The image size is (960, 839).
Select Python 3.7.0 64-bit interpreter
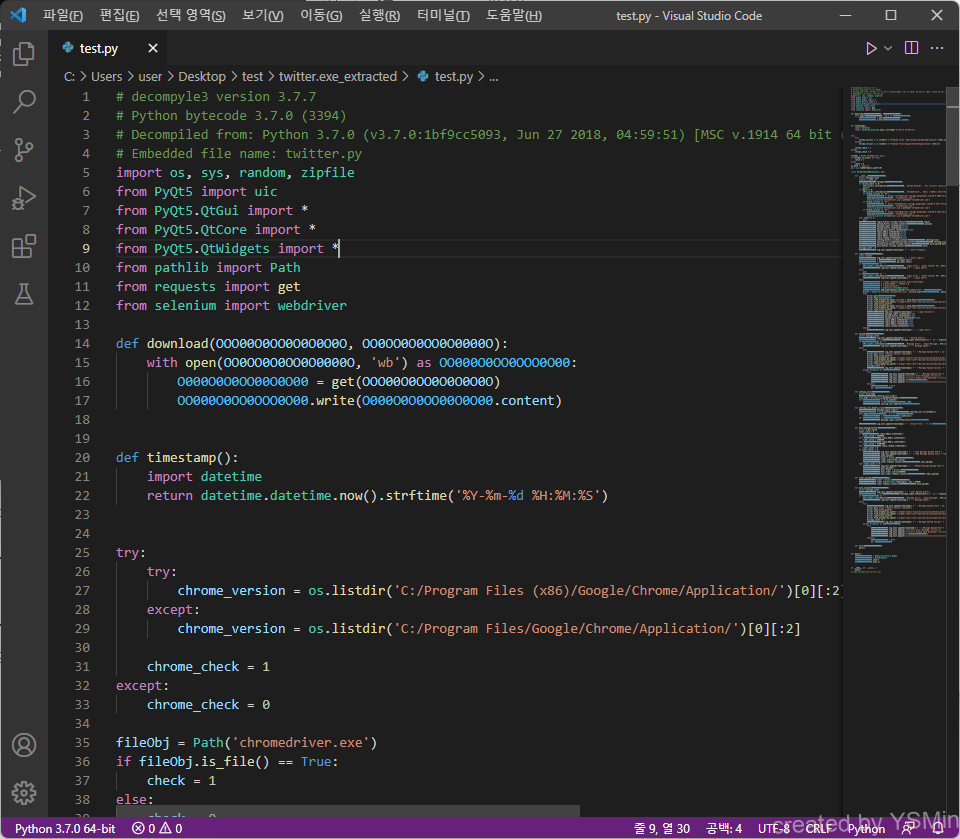[65, 829]
